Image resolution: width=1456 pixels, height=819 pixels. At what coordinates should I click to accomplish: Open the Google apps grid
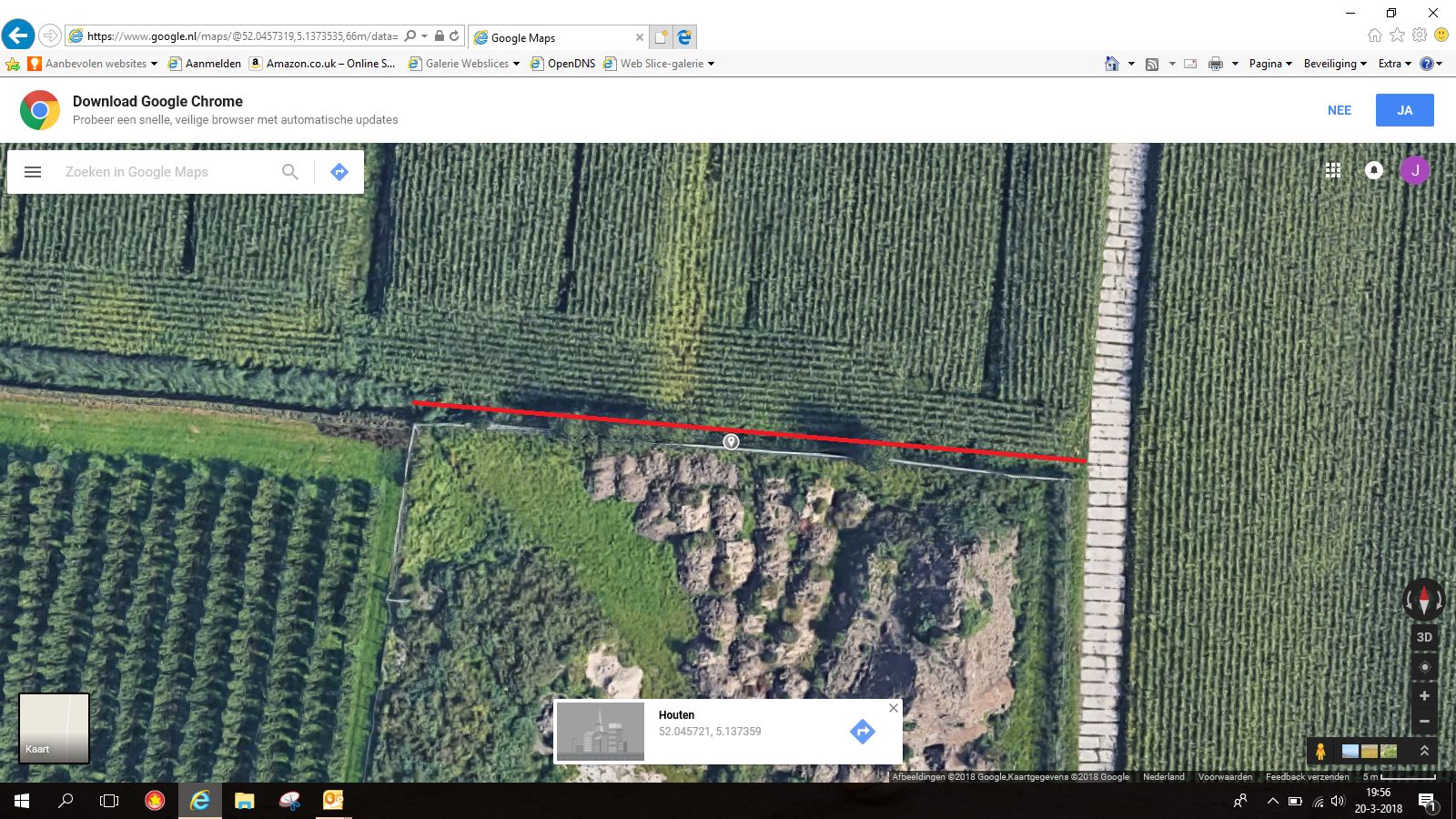pyautogui.click(x=1333, y=170)
